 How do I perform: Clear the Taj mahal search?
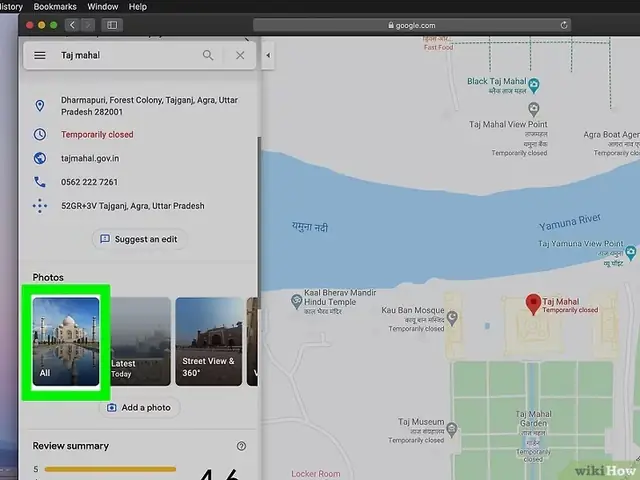coord(240,55)
